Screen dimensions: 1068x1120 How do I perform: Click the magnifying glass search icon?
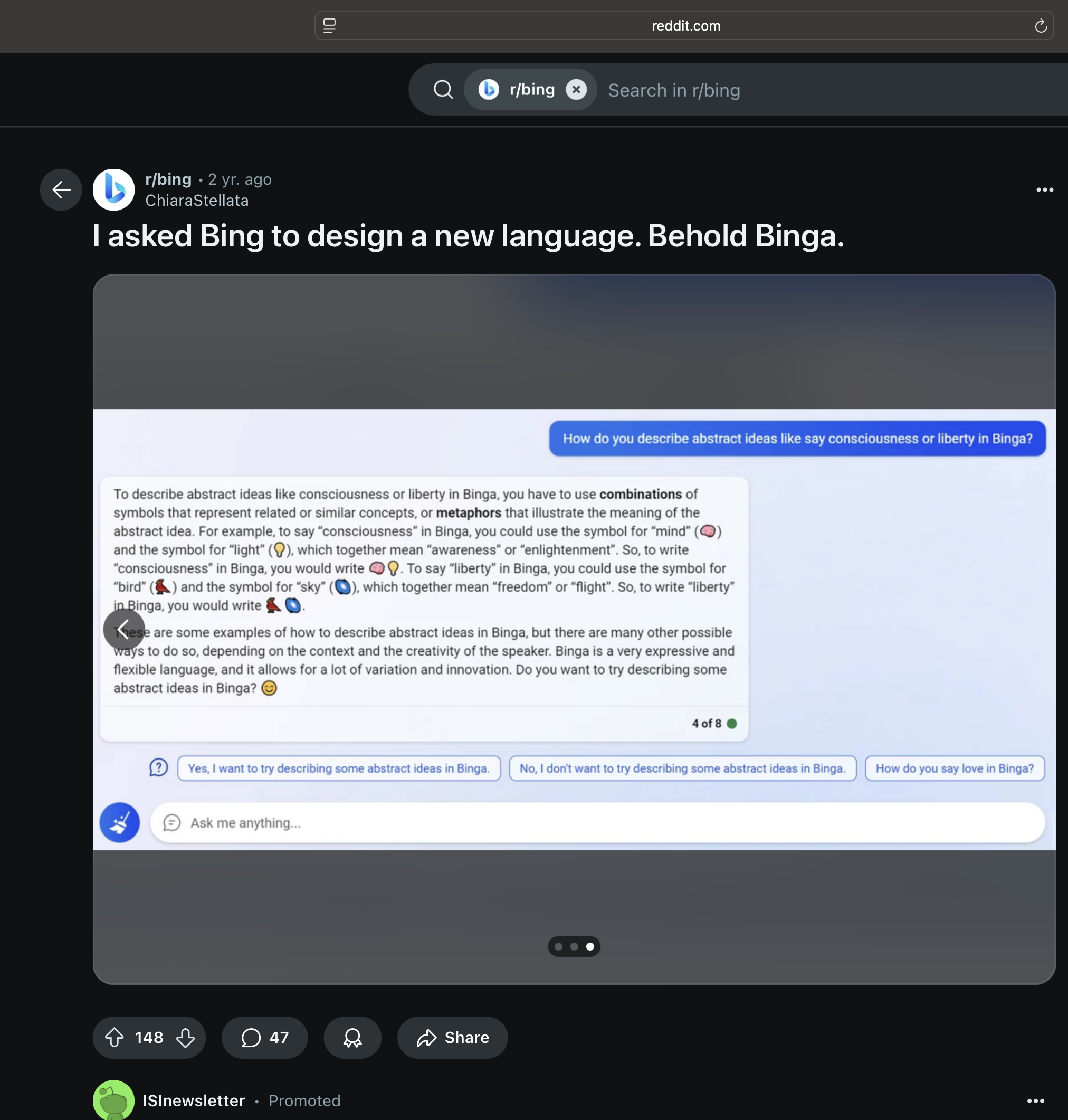pyautogui.click(x=443, y=89)
